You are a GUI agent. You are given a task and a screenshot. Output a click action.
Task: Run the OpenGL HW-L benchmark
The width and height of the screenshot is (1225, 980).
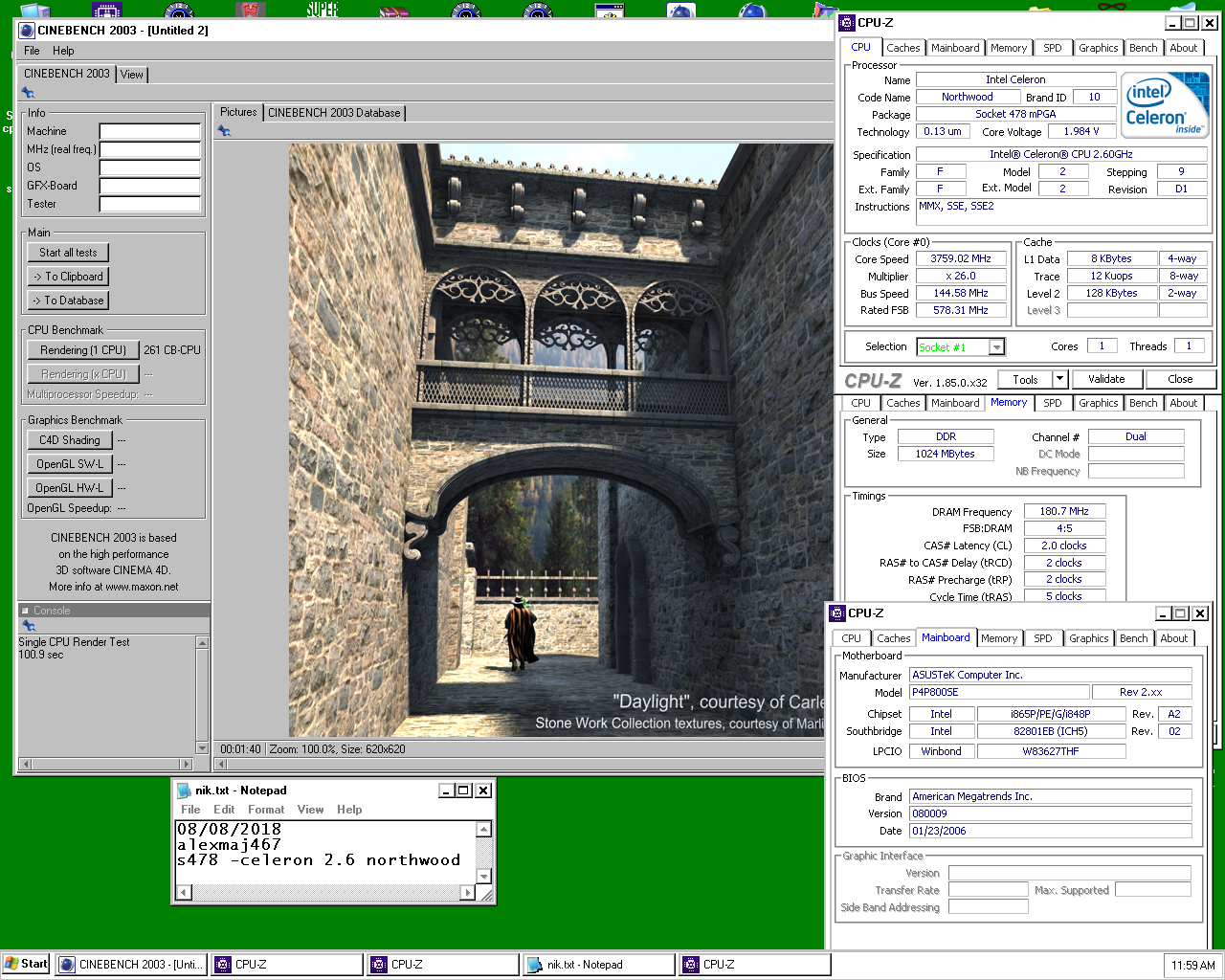(x=70, y=488)
